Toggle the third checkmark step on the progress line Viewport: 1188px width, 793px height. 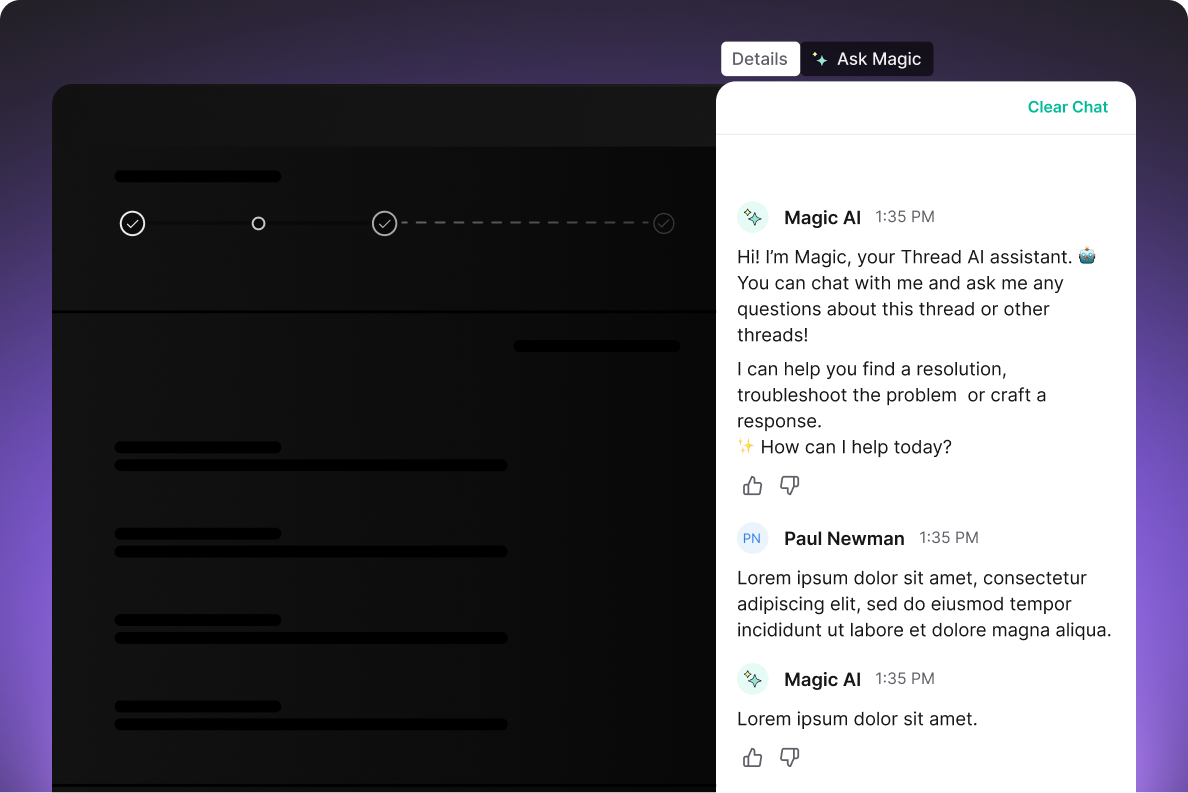384,223
